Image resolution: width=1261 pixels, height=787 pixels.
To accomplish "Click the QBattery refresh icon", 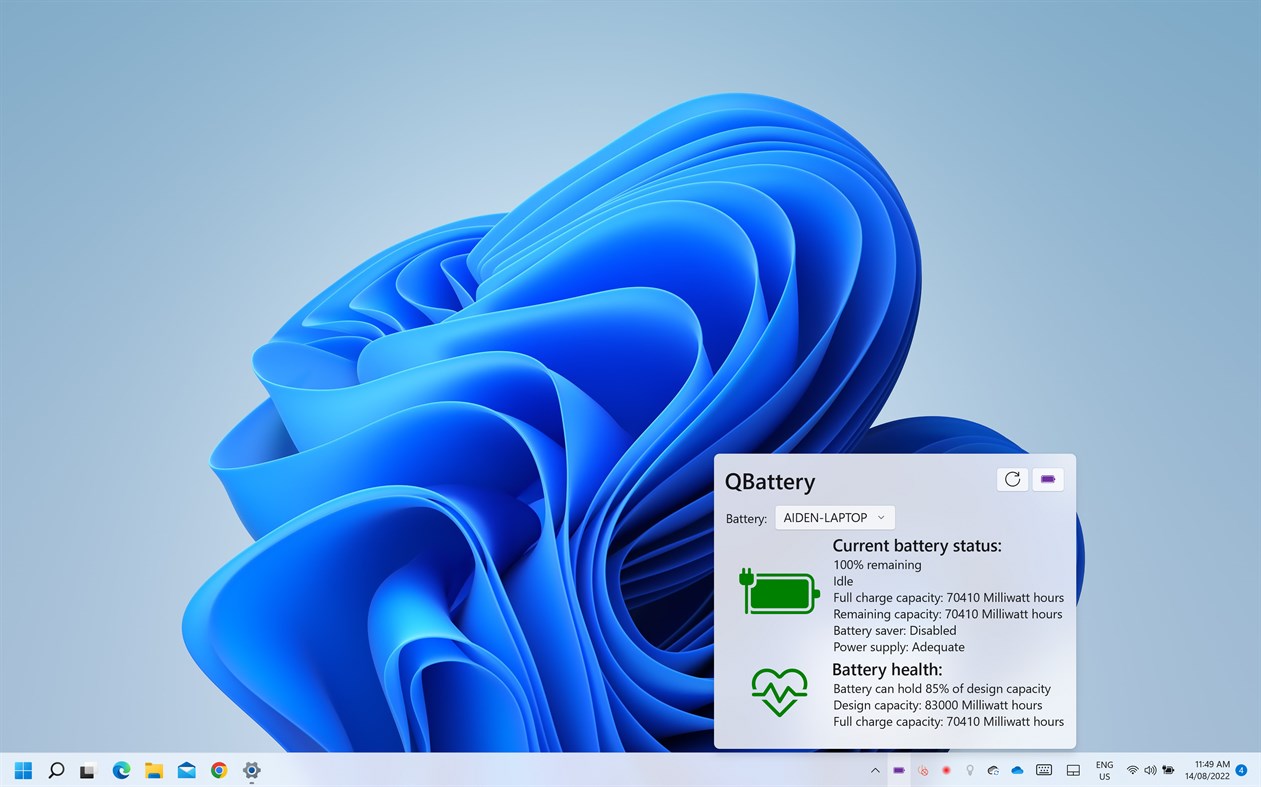I will (x=1012, y=479).
